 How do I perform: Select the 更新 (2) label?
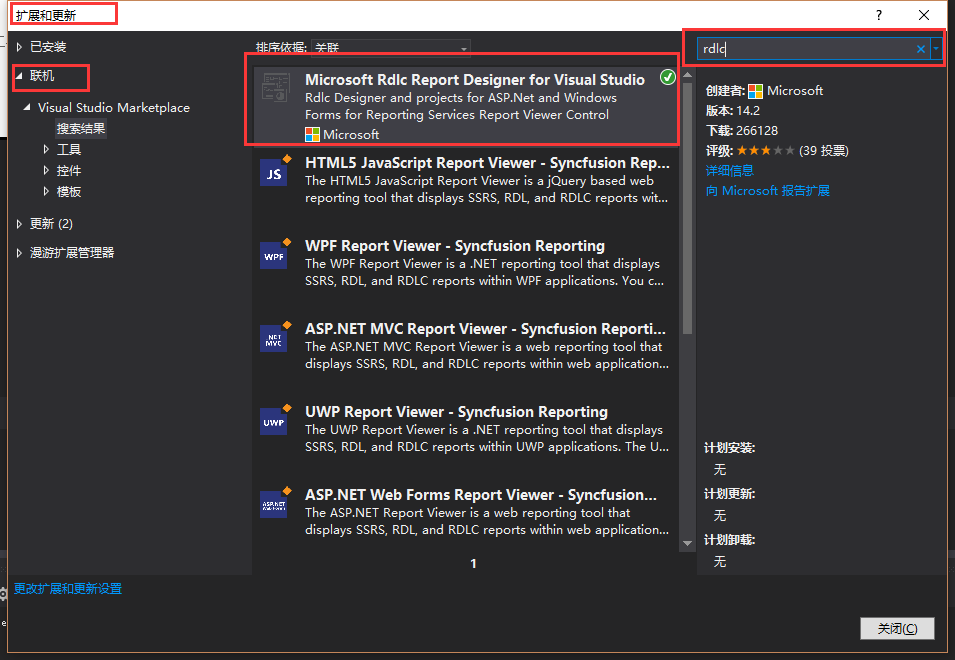[x=52, y=224]
